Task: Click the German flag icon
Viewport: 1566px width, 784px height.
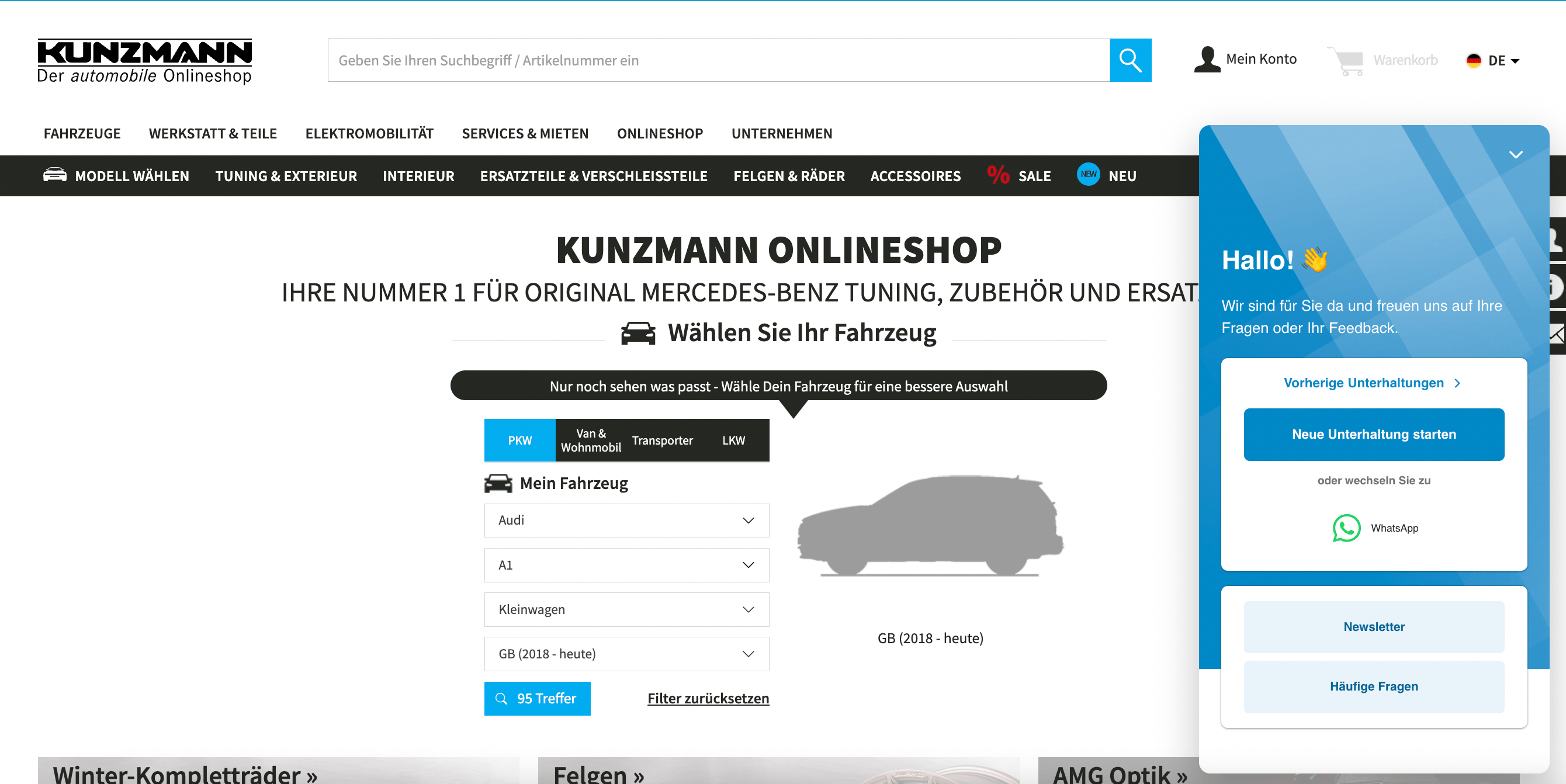Action: pos(1474,60)
